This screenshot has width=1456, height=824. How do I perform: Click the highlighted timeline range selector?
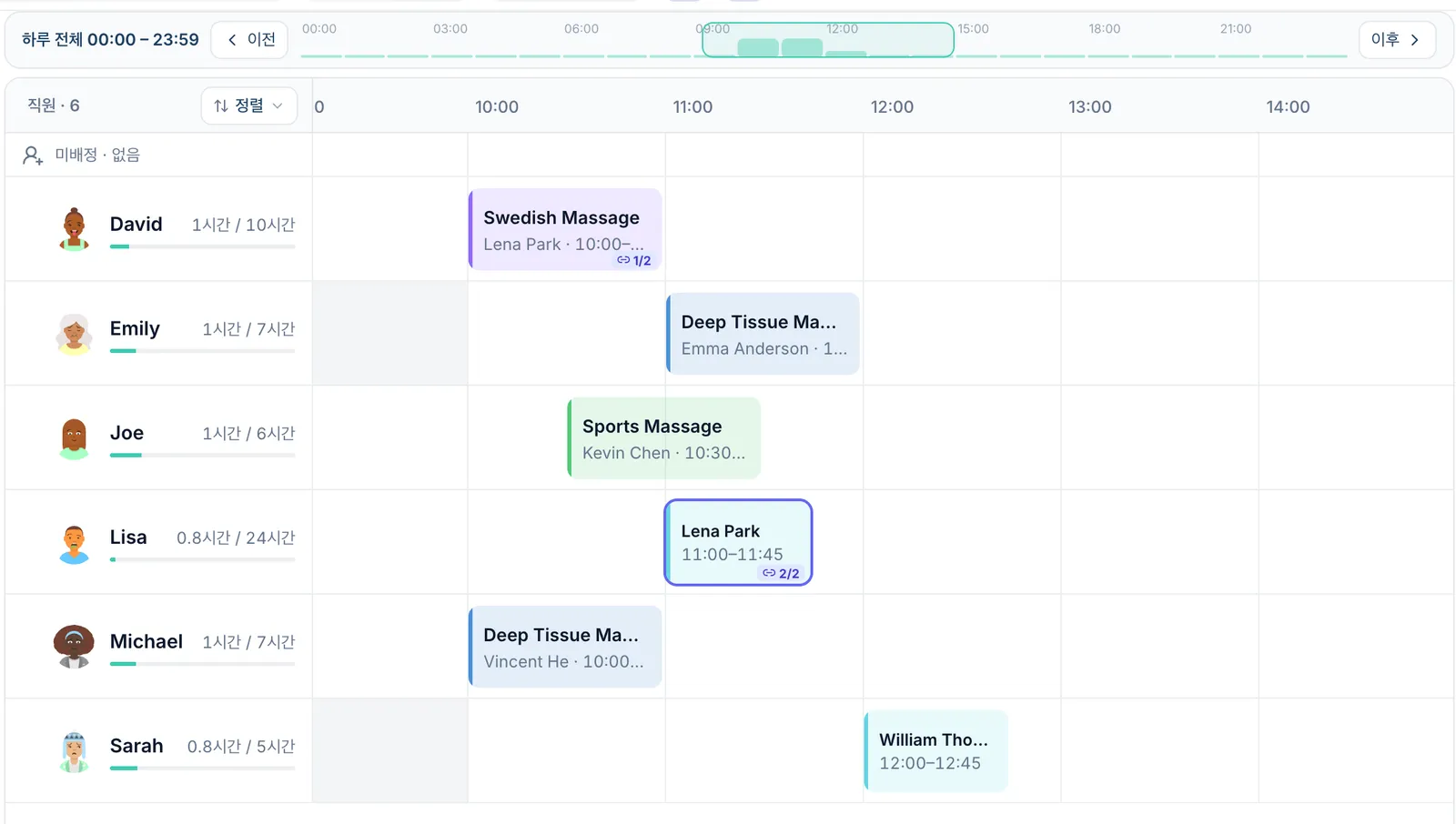(x=828, y=40)
